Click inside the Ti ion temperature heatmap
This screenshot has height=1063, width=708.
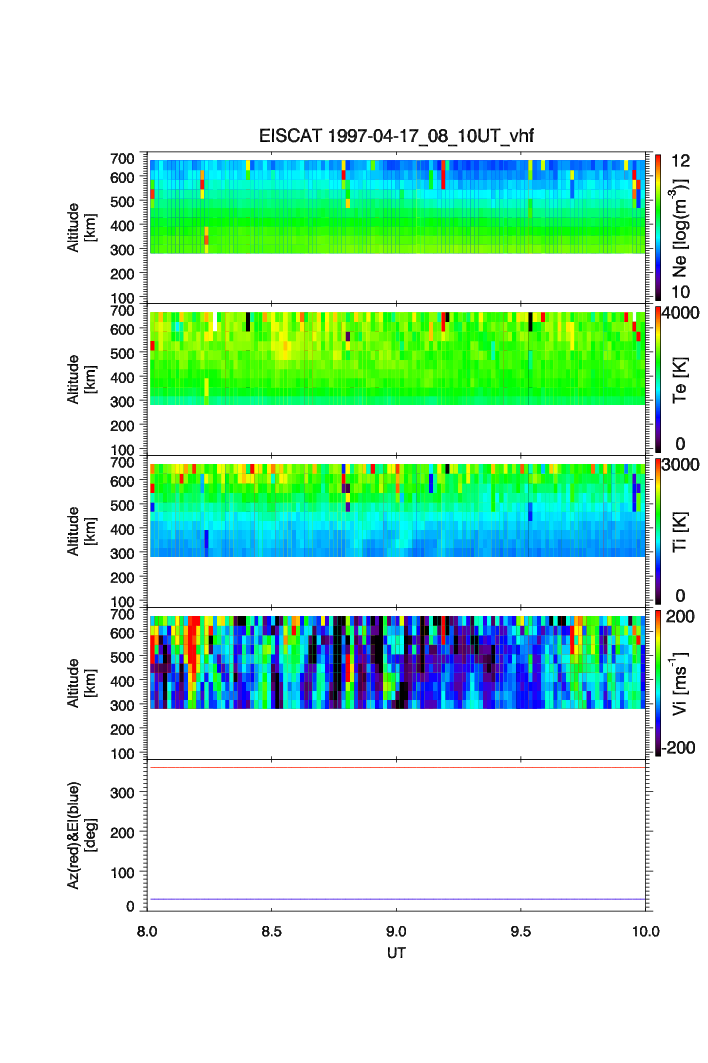click(397, 510)
